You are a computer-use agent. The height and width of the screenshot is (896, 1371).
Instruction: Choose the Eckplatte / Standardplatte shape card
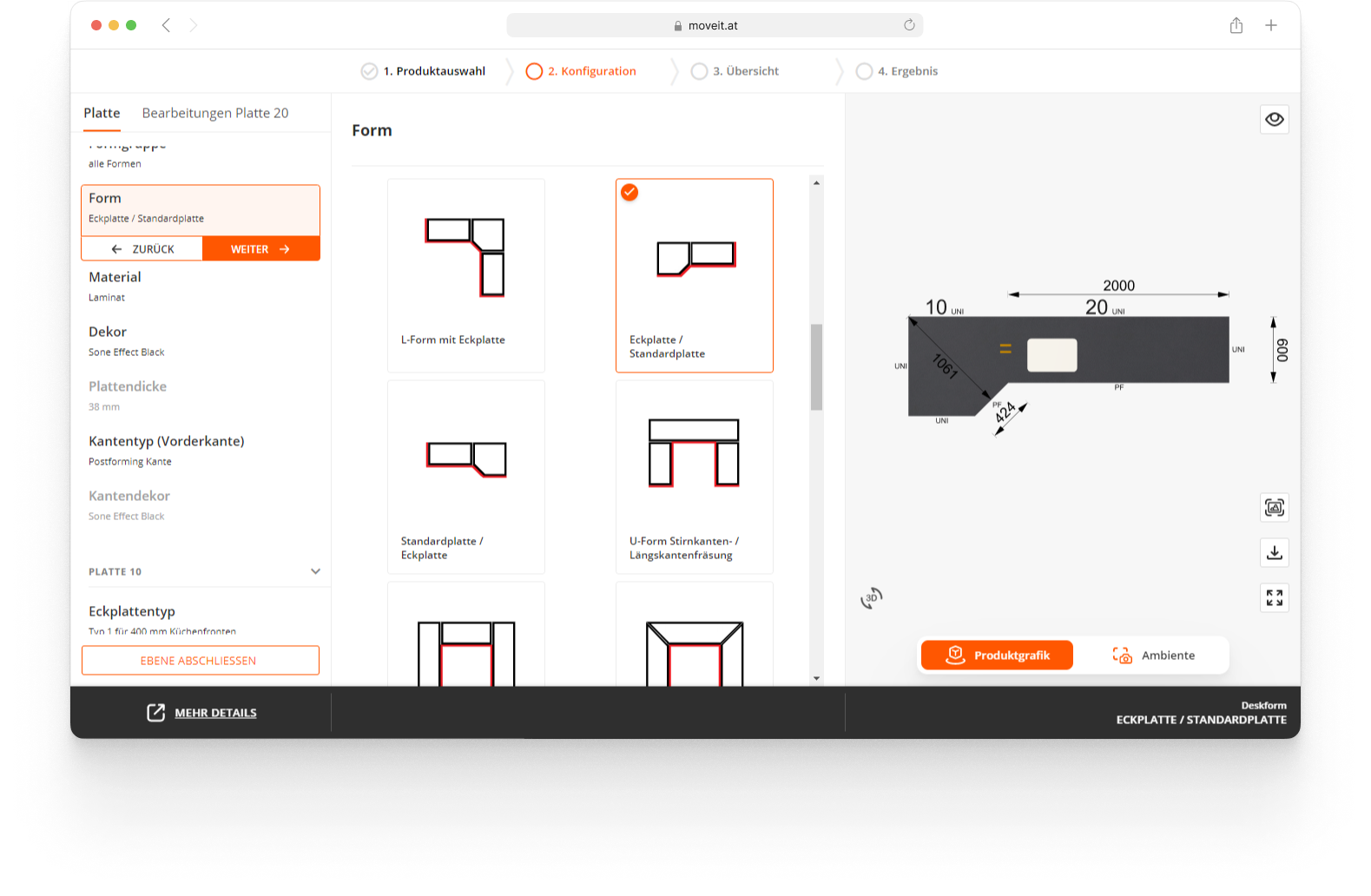[x=695, y=275]
